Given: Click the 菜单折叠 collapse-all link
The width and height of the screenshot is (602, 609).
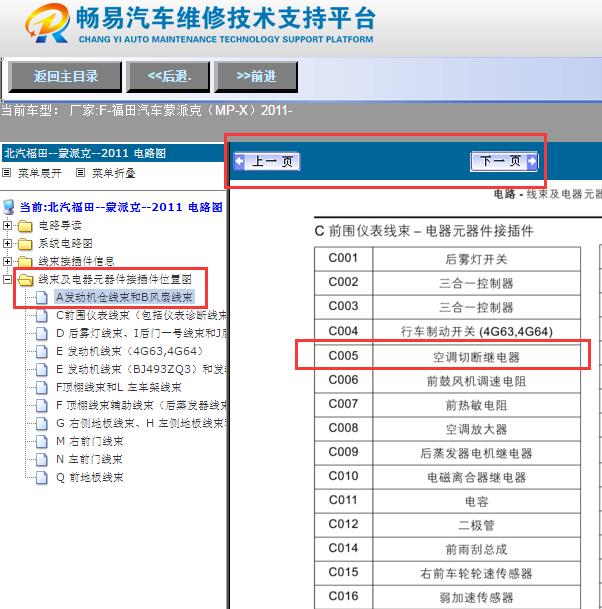Looking at the screenshot, I should click(113, 173).
